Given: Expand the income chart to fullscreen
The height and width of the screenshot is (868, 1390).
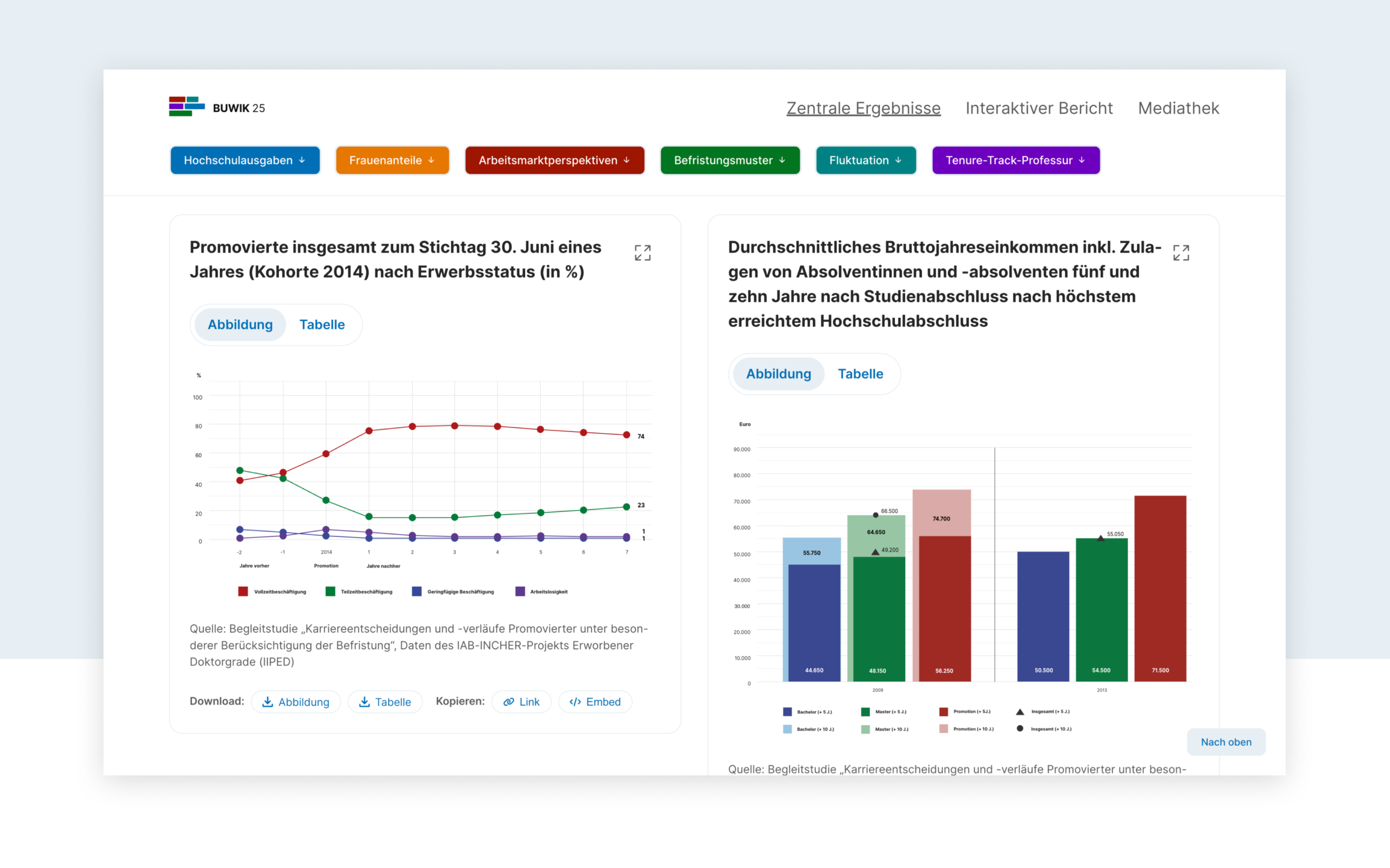Looking at the screenshot, I should [x=1180, y=252].
